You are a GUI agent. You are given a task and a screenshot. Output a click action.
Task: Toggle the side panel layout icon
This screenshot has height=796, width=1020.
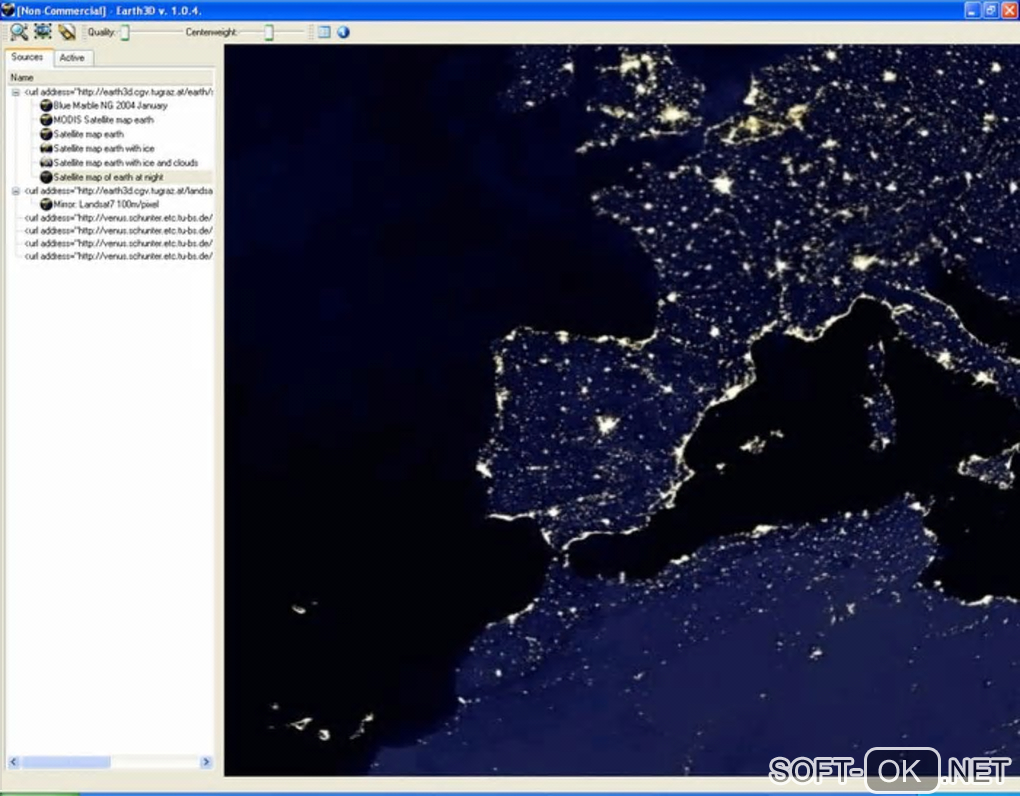click(x=324, y=32)
